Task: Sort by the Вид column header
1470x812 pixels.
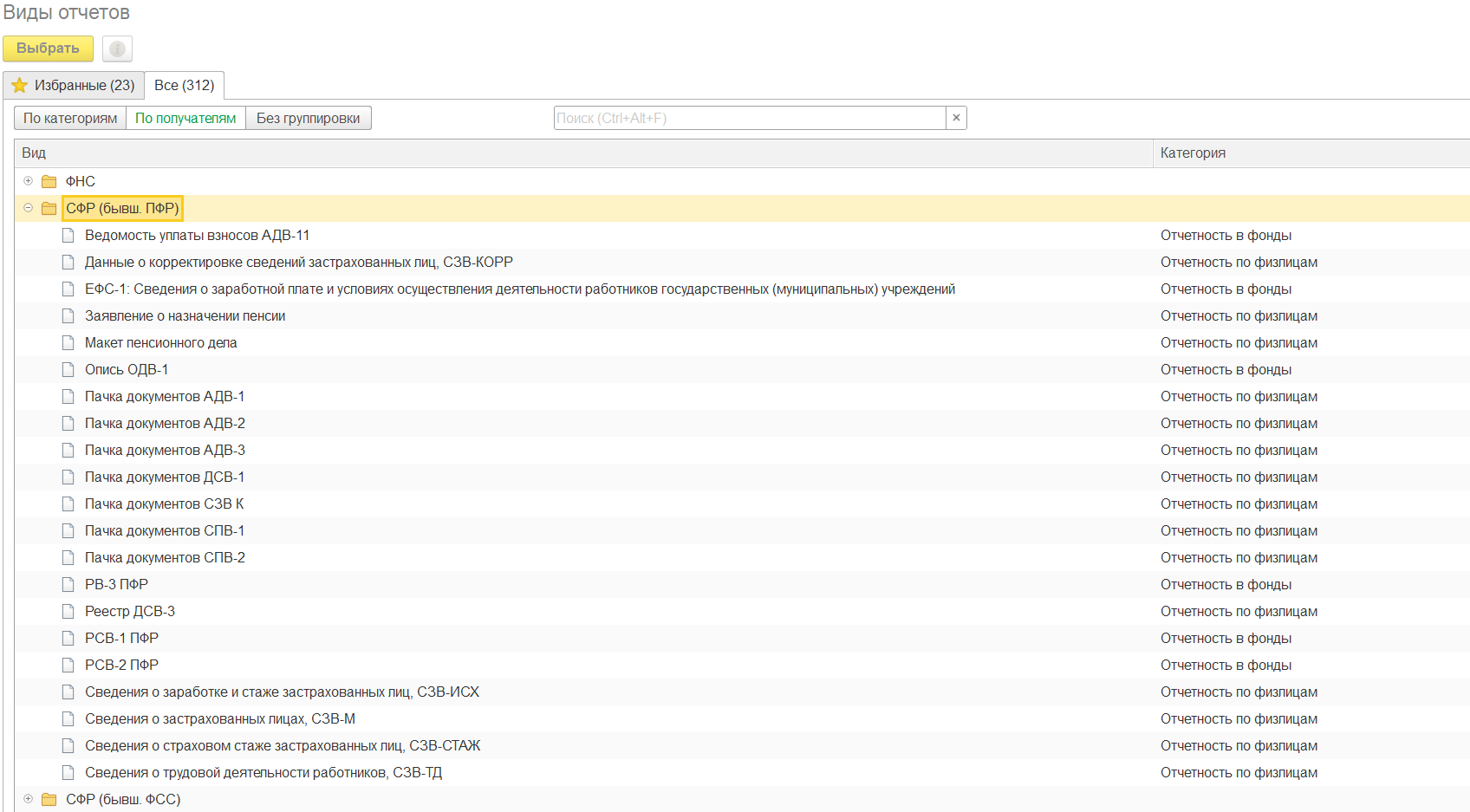Action: [x=583, y=153]
